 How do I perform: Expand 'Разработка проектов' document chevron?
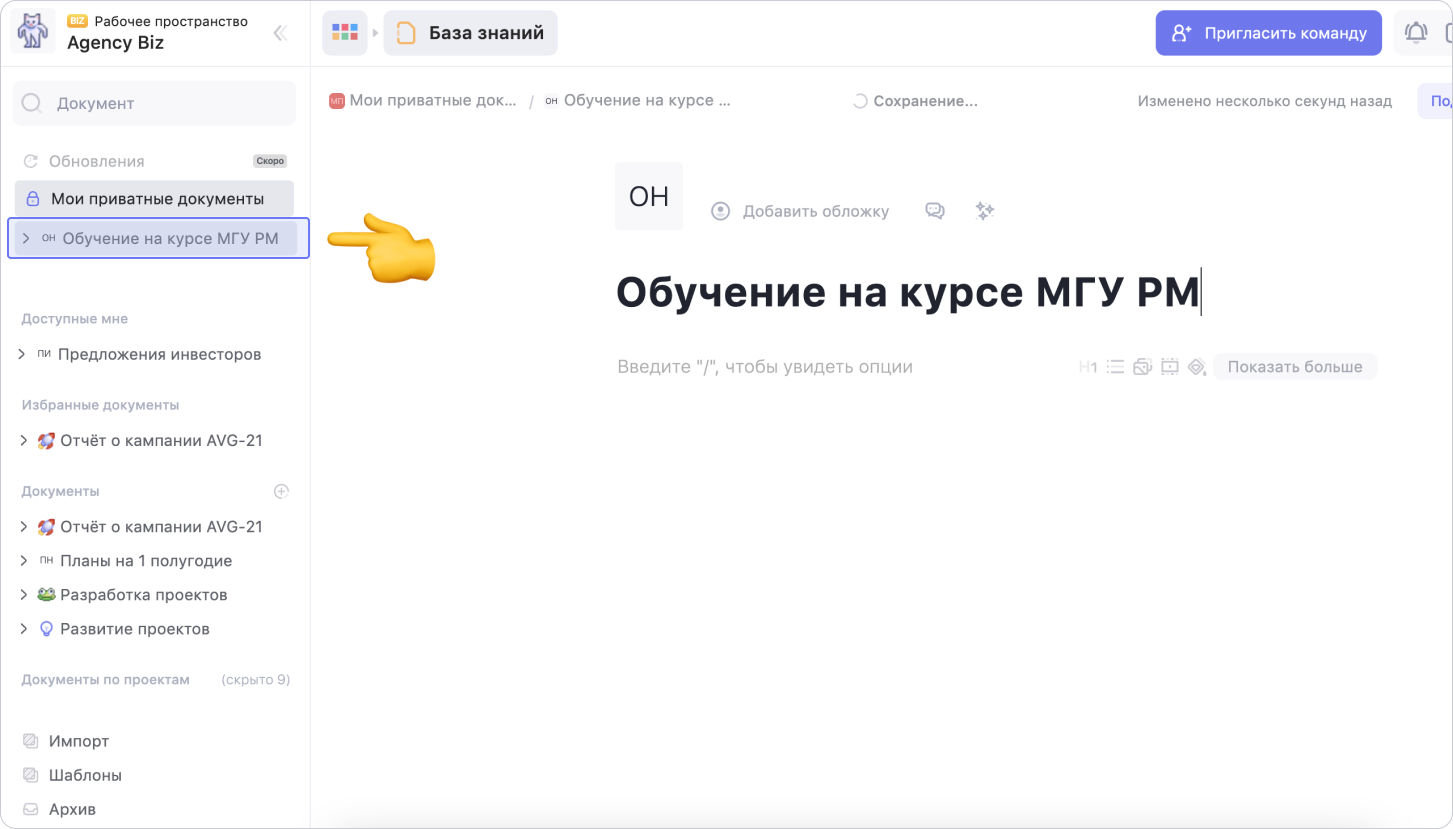(x=24, y=595)
